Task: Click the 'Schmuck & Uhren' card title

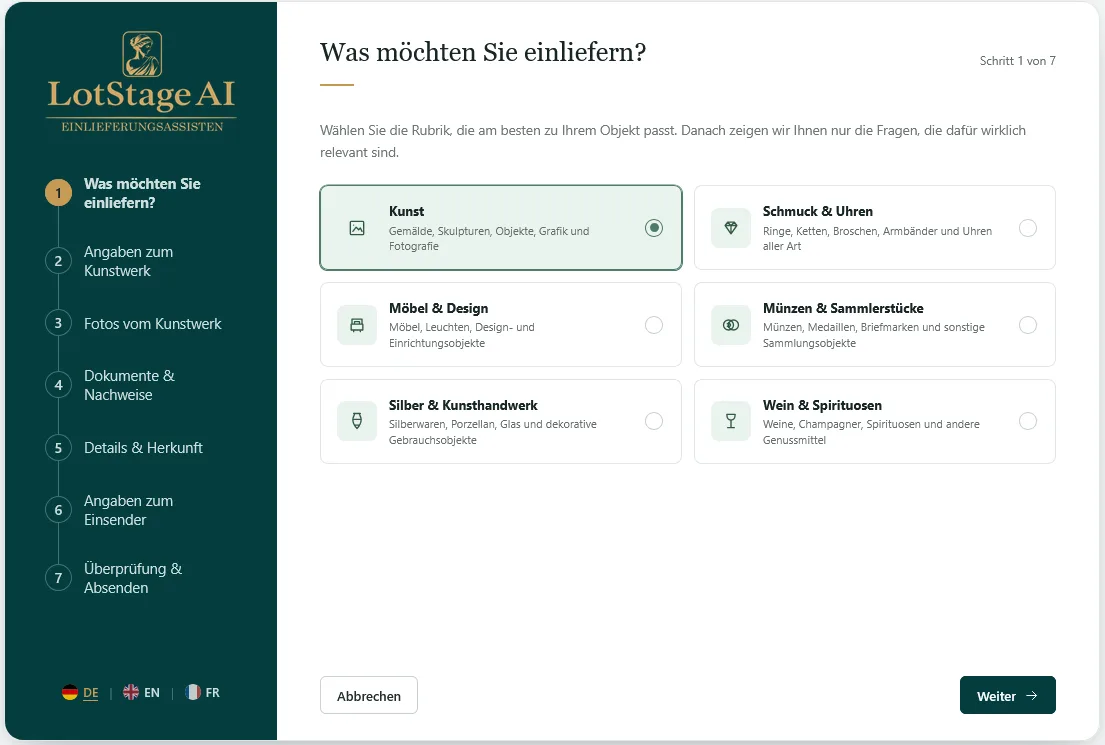Action: point(817,211)
